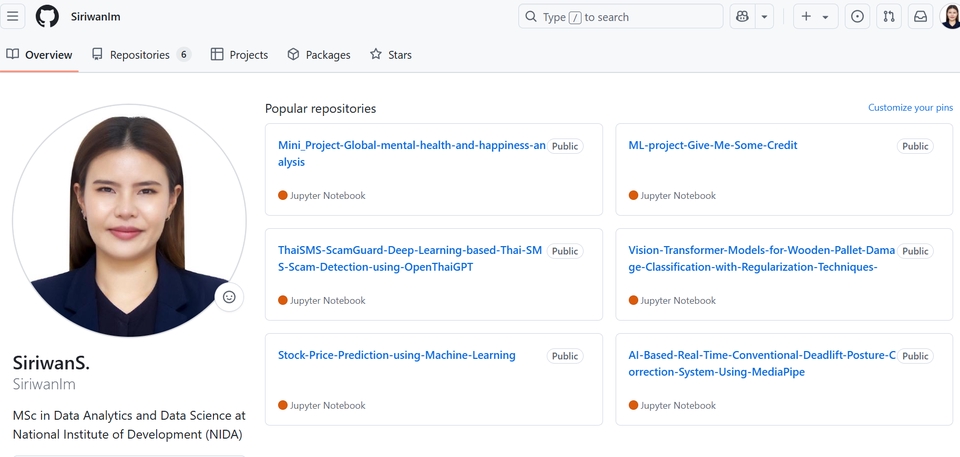This screenshot has height=457, width=960.
Task: Open the notifications inbox icon
Action: (920, 17)
